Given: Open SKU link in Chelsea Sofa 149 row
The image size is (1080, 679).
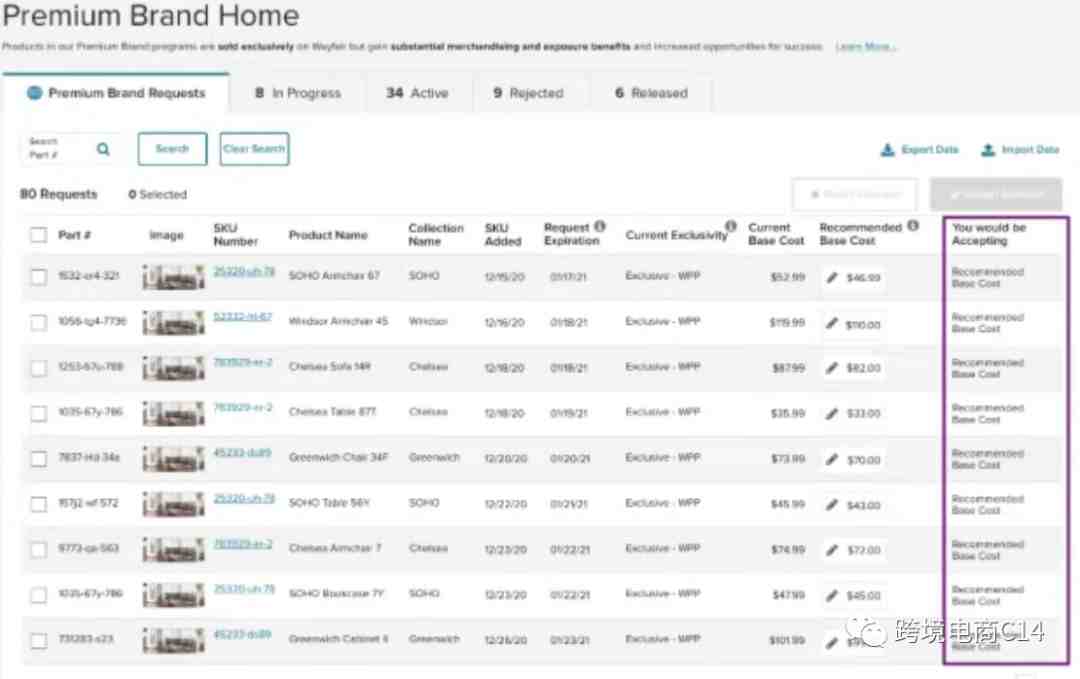Looking at the screenshot, I should coord(242,362).
